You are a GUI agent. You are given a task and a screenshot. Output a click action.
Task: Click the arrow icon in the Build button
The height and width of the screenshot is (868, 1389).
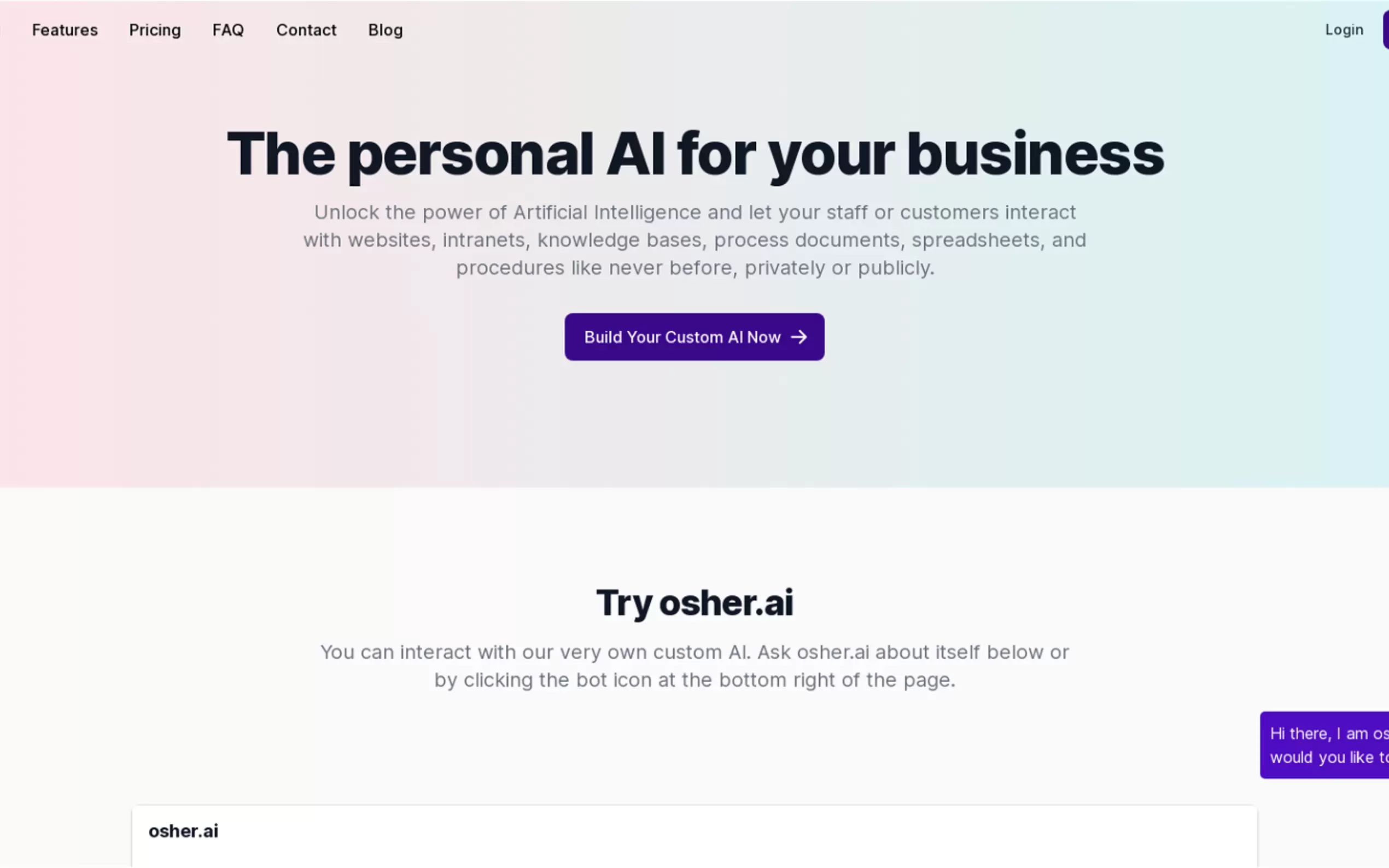coord(799,337)
